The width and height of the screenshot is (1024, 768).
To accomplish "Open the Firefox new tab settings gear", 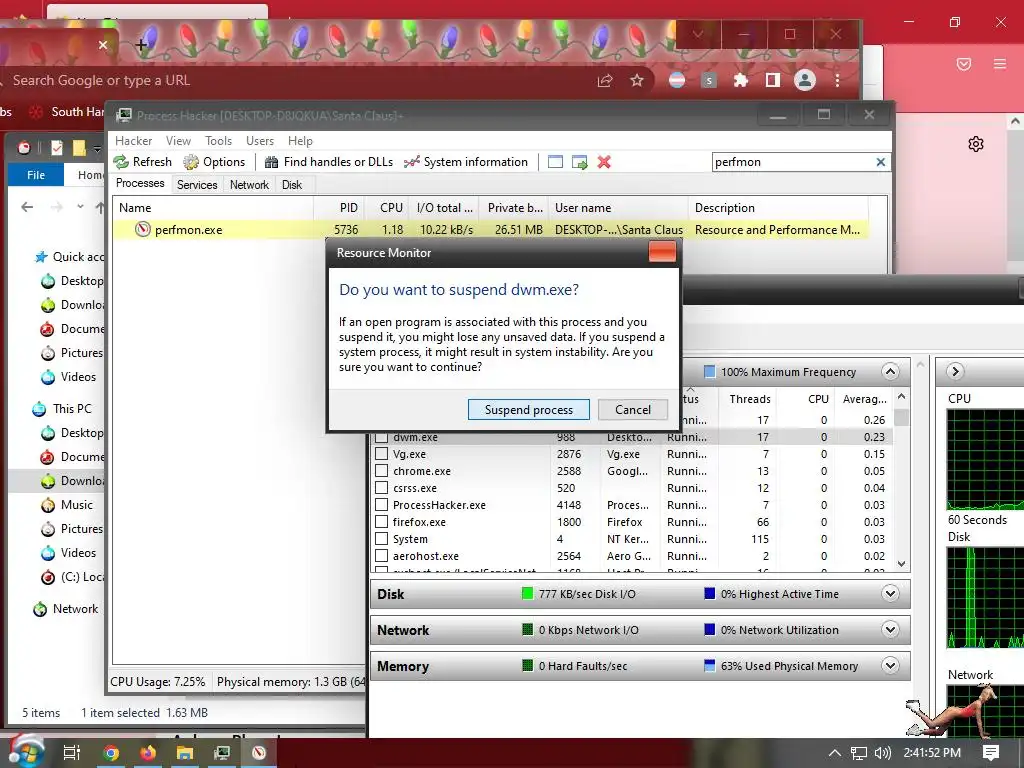I will pos(976,144).
